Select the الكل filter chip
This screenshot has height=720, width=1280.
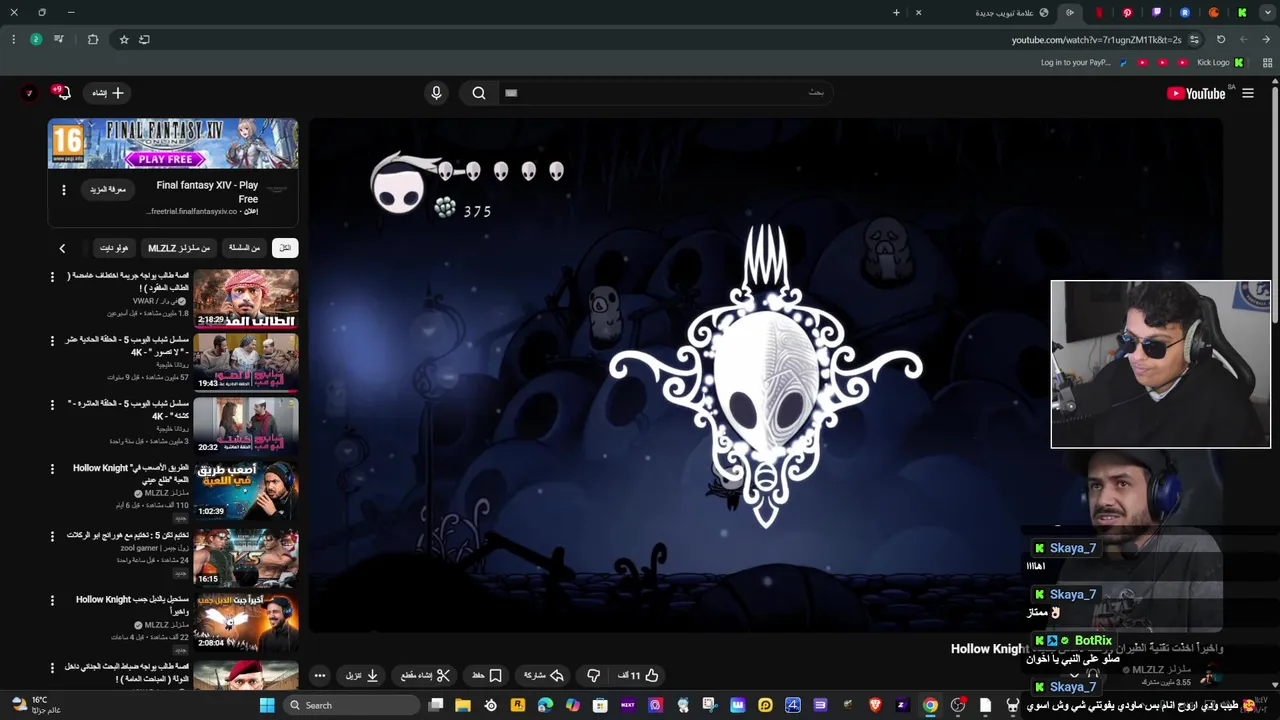coord(285,248)
